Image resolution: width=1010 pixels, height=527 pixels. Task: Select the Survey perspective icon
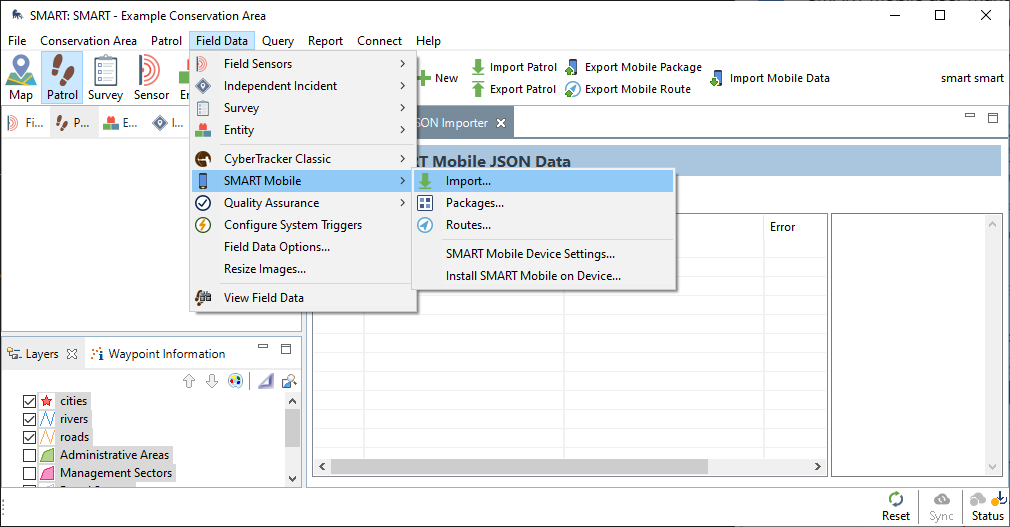[x=105, y=77]
